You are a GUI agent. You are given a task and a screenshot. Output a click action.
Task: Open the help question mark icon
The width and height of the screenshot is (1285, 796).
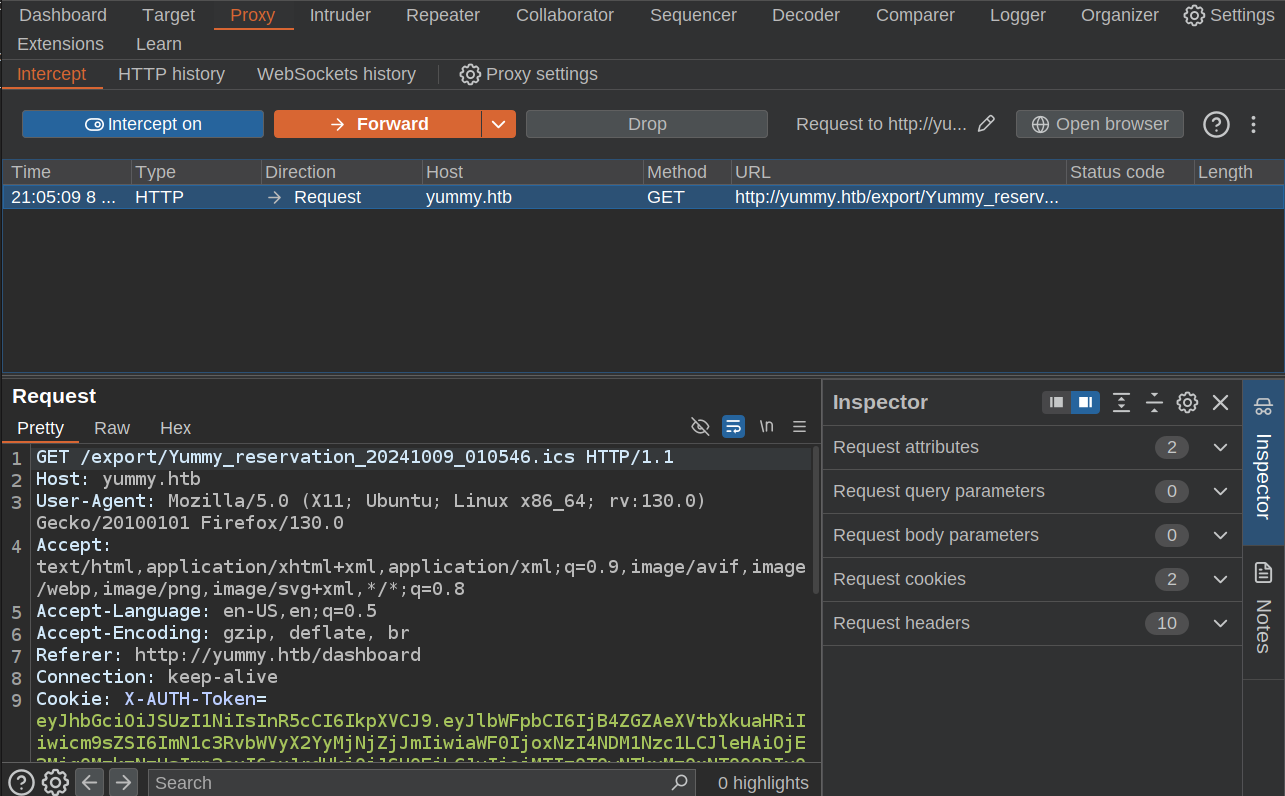(1215, 124)
